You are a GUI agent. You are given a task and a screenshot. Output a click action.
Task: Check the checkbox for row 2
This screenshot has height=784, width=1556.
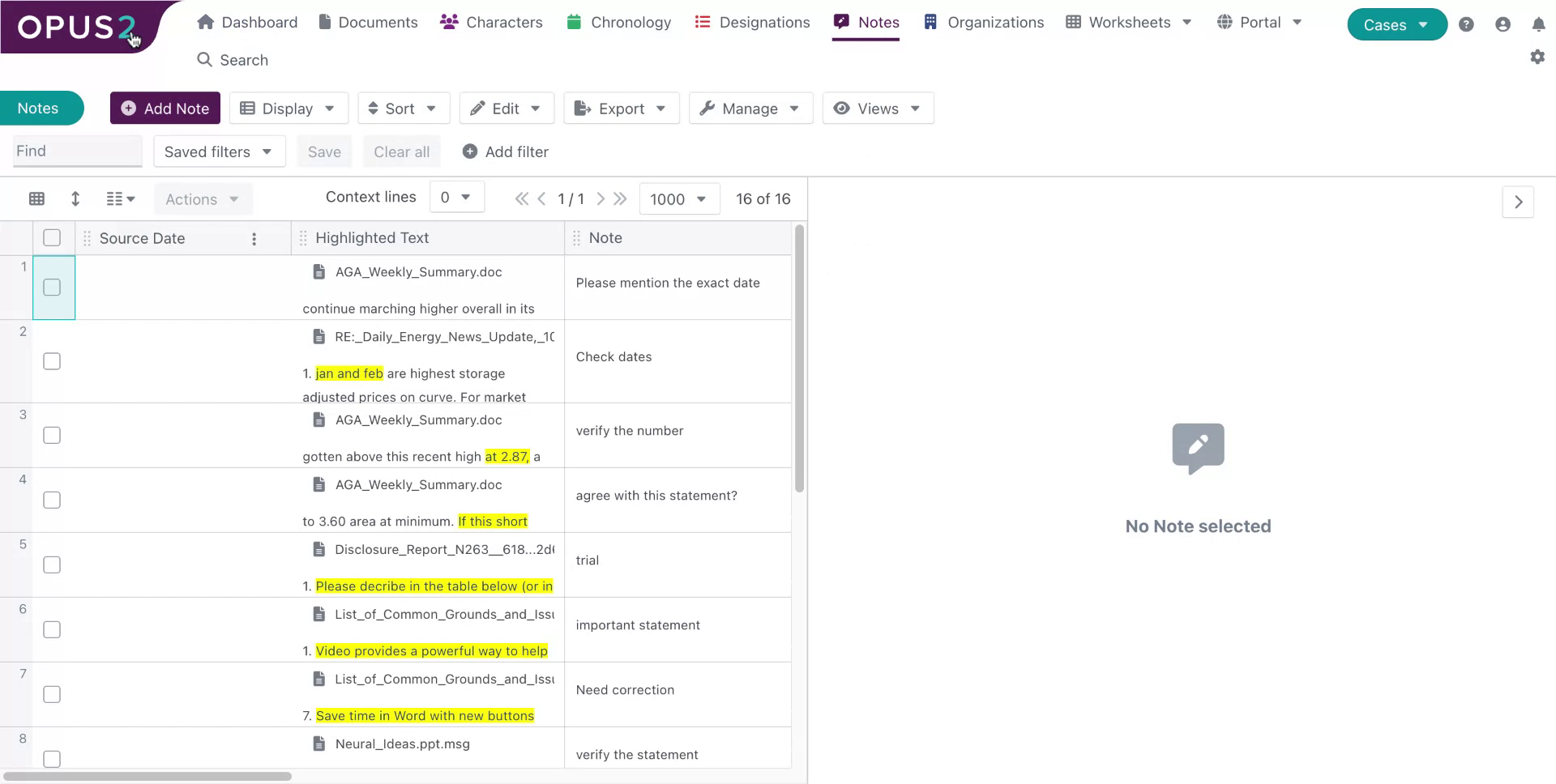pyautogui.click(x=51, y=361)
